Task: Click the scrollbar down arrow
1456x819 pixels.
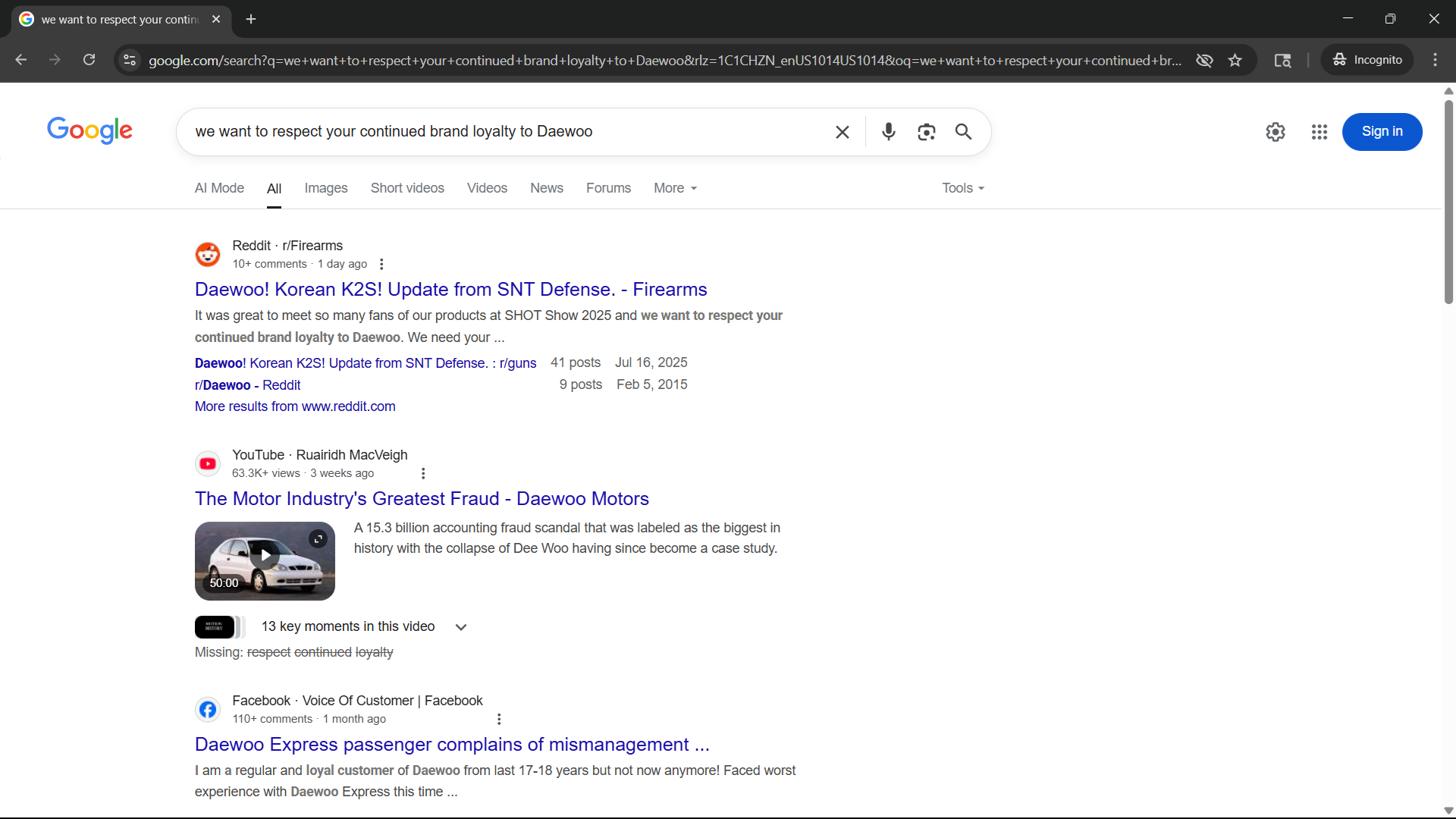Action: pos(1448,811)
